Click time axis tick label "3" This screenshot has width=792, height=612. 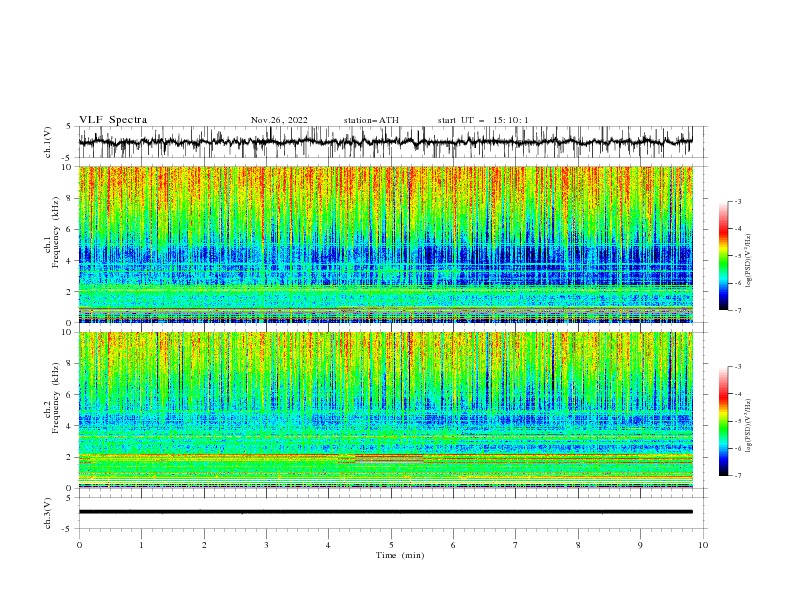(266, 545)
